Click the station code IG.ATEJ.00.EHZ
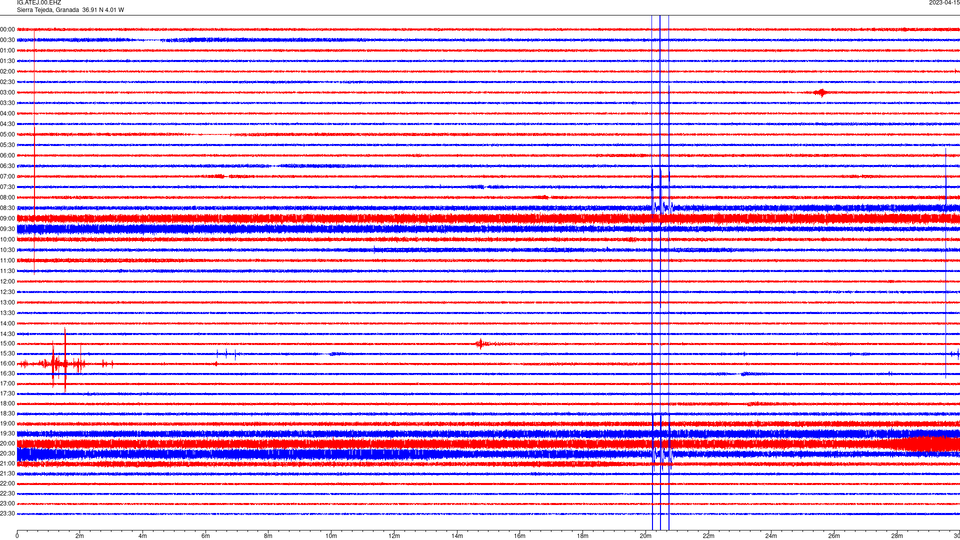Screen dimensions: 960x540 (39, 3)
